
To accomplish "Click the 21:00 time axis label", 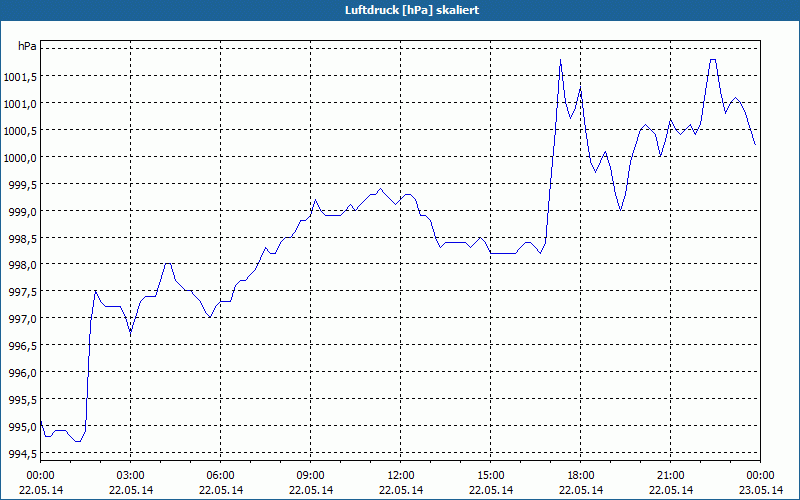I will (x=671, y=476).
